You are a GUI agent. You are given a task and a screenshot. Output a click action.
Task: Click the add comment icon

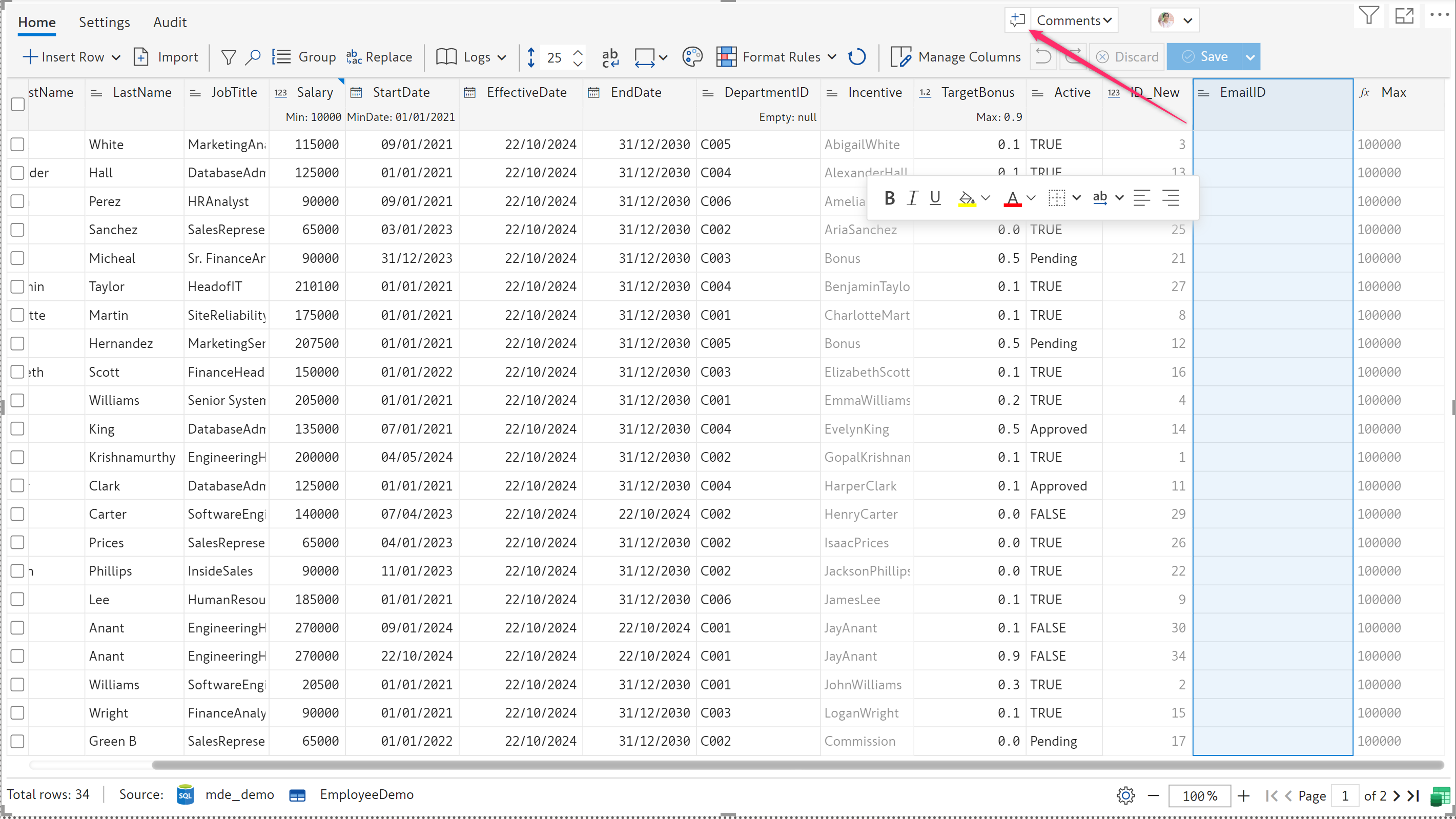click(1017, 21)
